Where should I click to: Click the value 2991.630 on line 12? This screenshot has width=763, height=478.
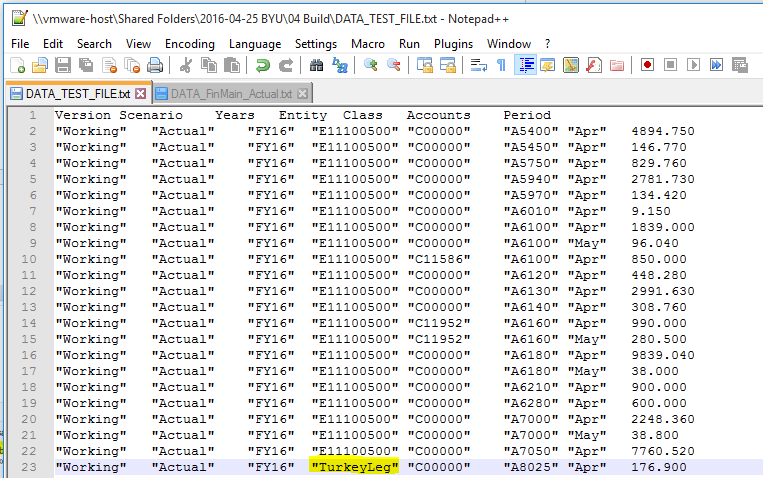coord(663,291)
